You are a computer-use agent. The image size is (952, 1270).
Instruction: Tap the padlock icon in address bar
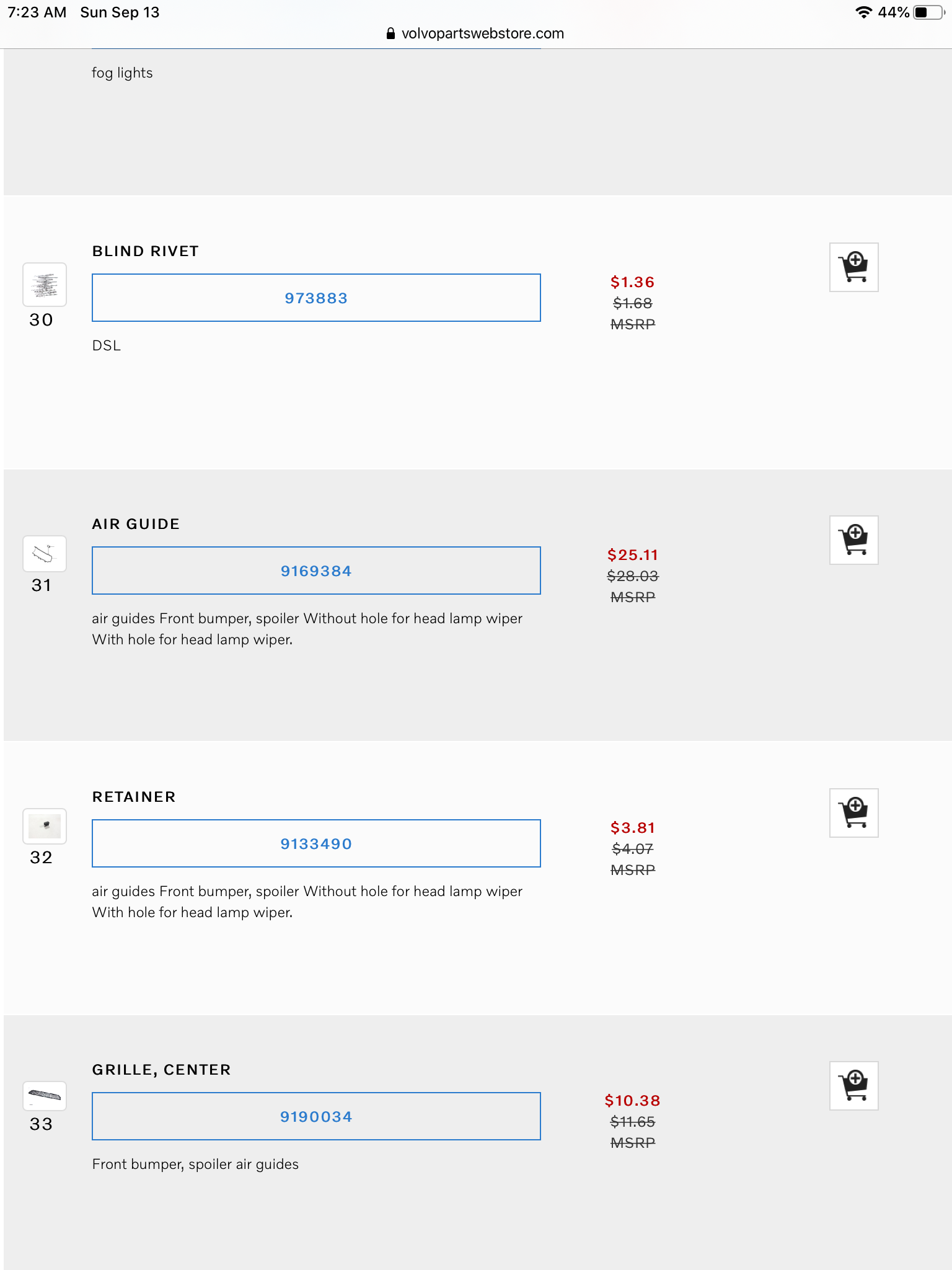pyautogui.click(x=390, y=33)
